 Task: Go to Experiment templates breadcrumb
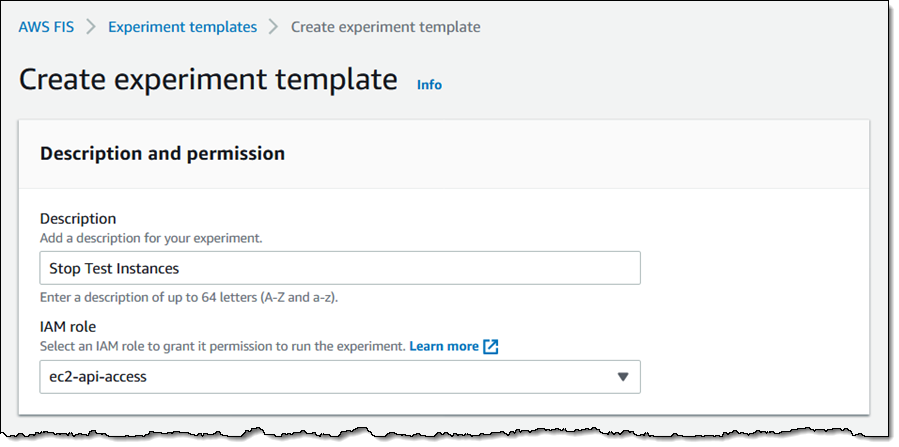click(182, 27)
